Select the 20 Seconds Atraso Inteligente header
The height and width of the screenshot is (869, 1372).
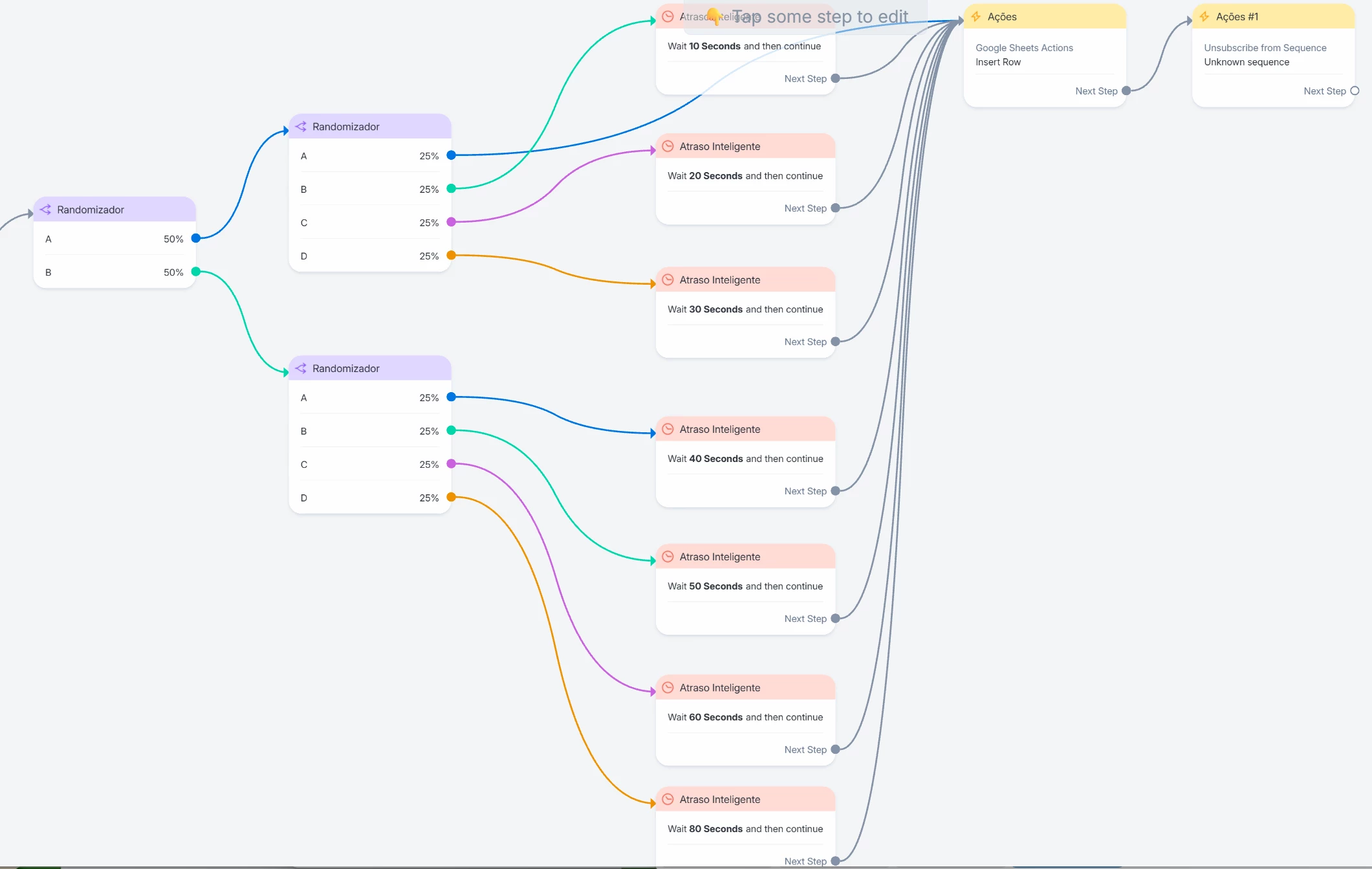coord(746,147)
